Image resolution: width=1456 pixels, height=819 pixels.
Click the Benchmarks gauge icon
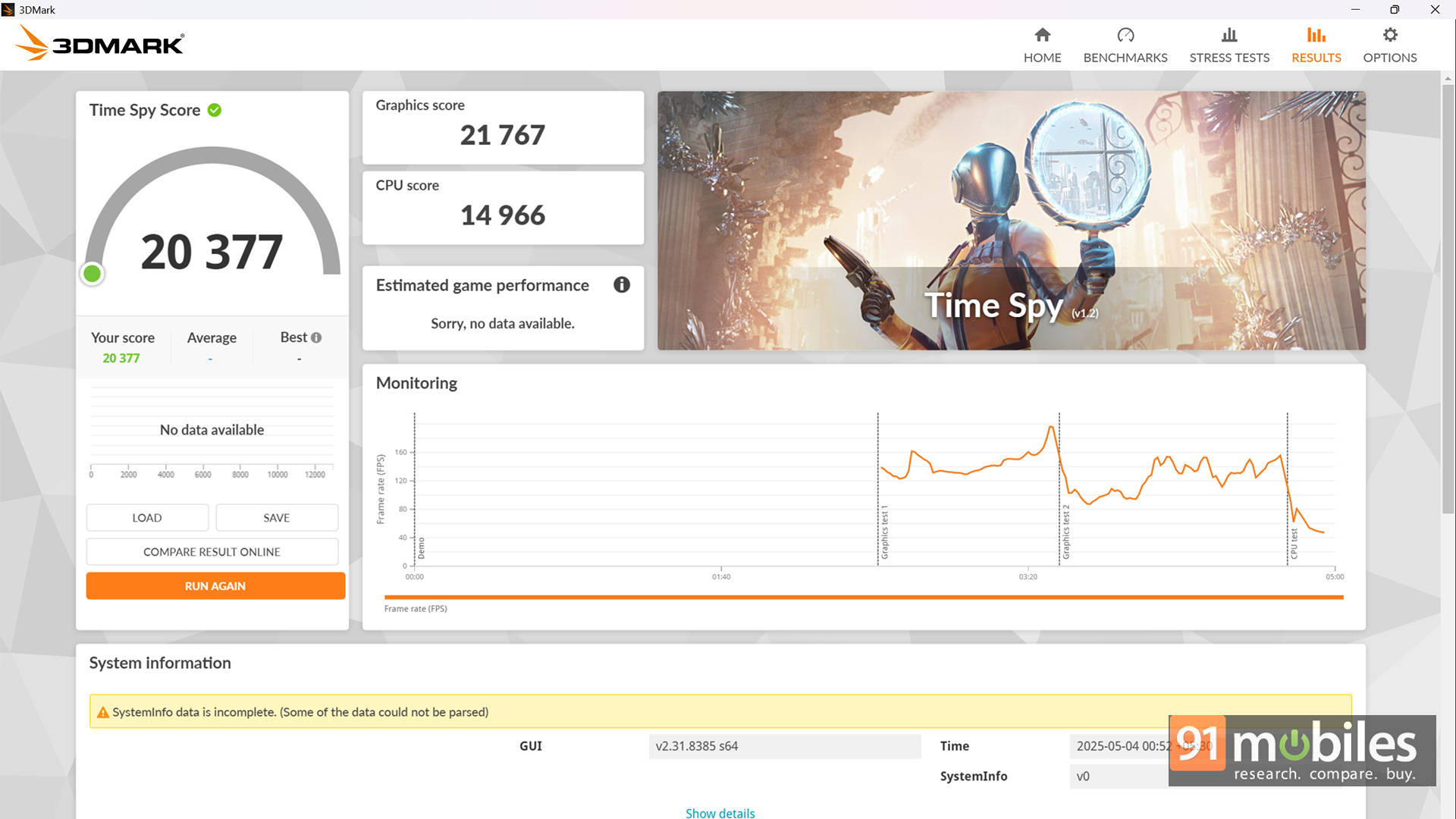tap(1125, 35)
